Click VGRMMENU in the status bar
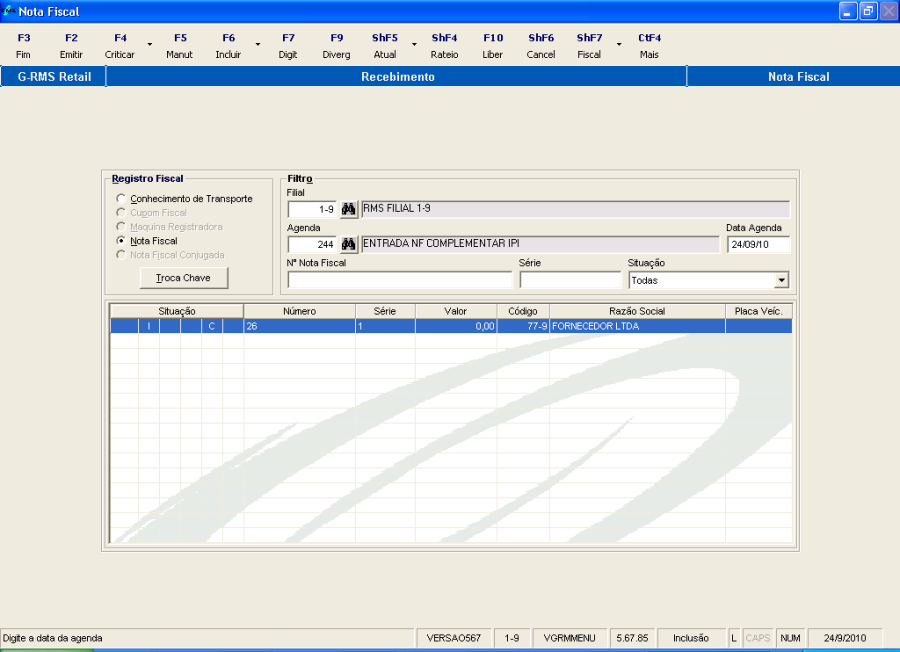Viewport: 900px width, 652px height. click(569, 638)
